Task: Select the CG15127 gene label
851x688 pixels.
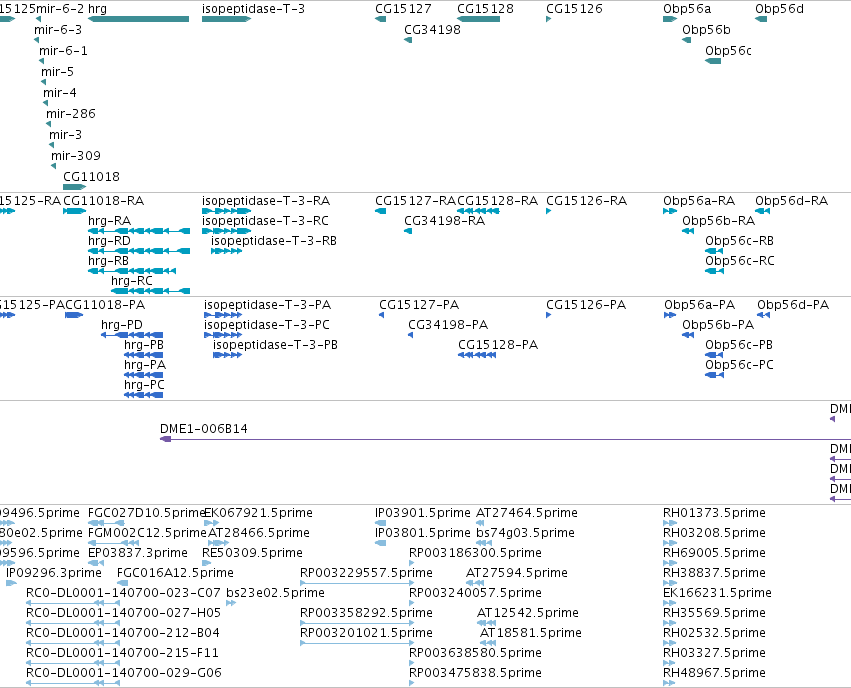Action: click(403, 9)
